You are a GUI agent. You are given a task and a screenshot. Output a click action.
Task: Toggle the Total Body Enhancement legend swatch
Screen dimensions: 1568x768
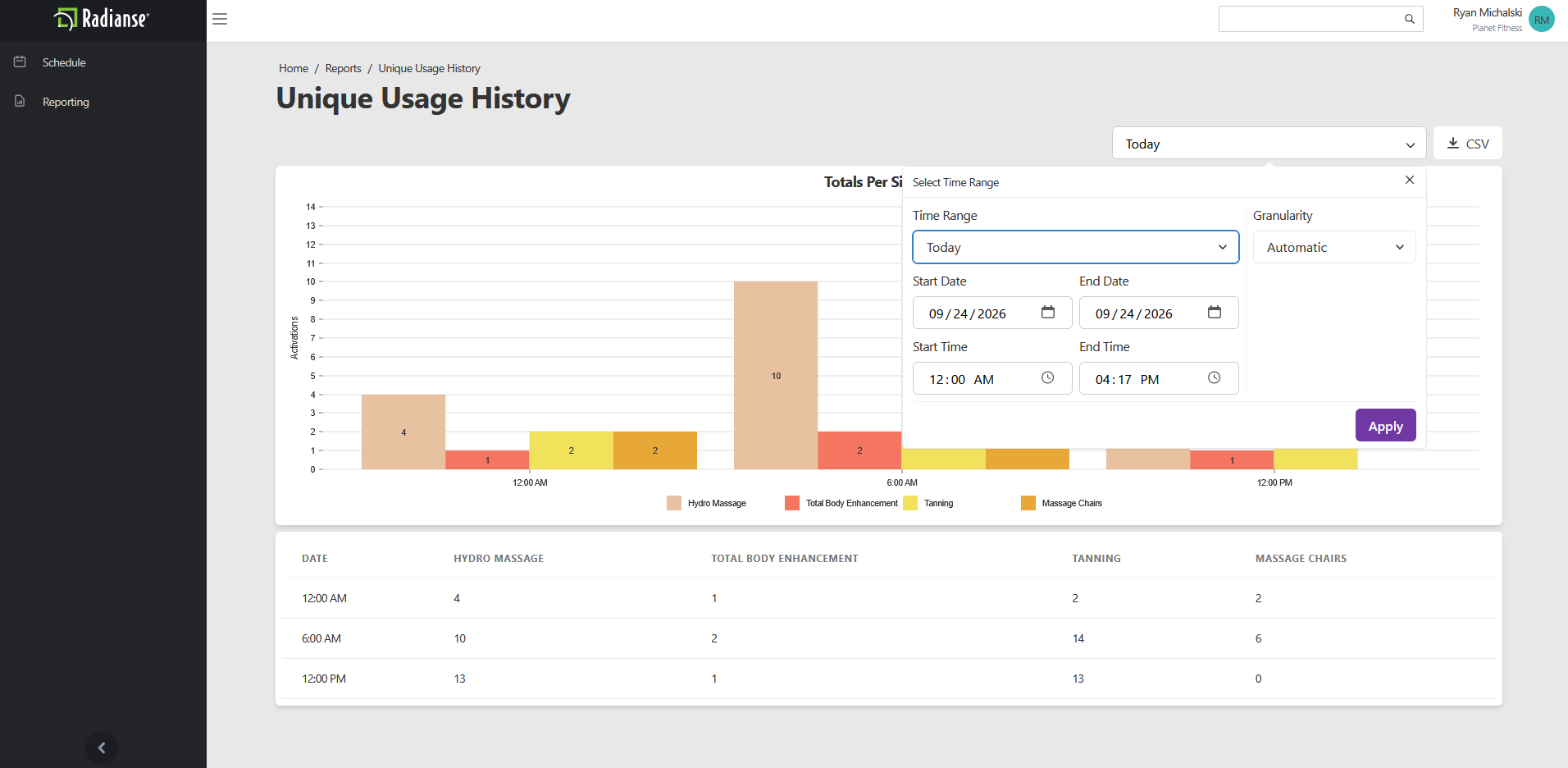tap(792, 503)
